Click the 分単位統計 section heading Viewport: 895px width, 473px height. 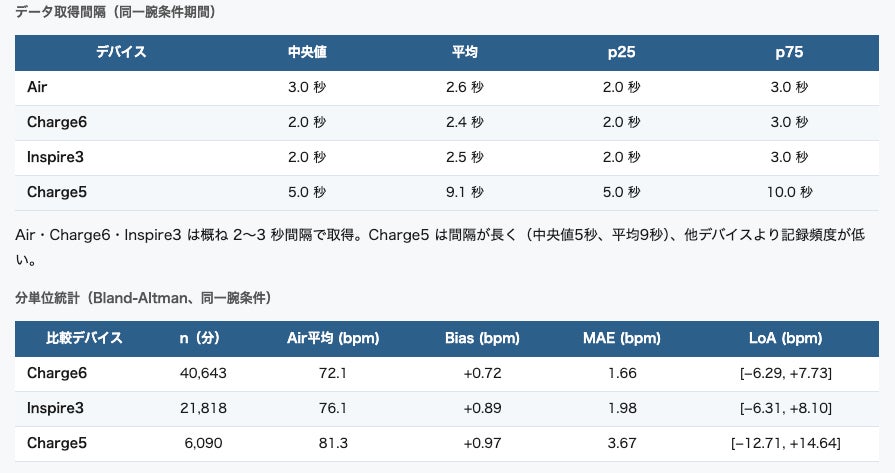click(47, 298)
